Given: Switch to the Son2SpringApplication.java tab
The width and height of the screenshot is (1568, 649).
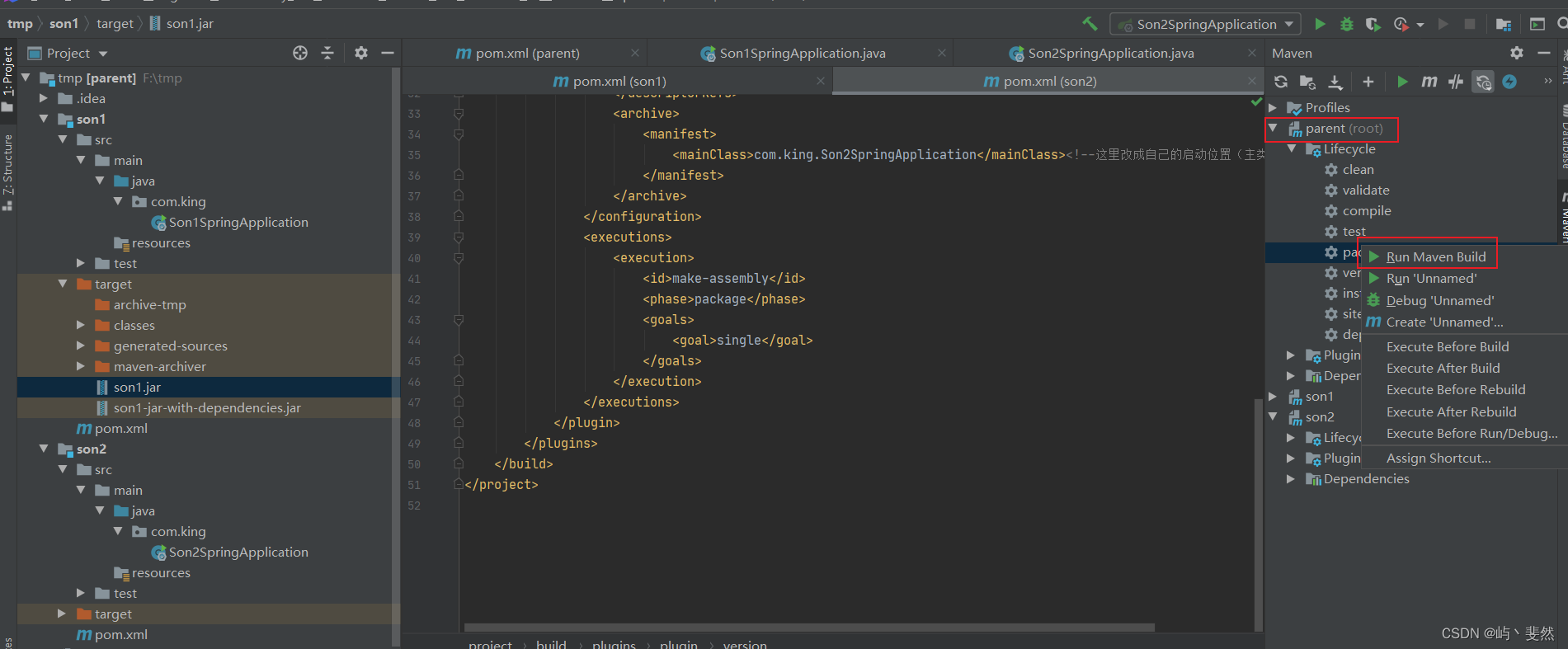Looking at the screenshot, I should coord(1110,54).
